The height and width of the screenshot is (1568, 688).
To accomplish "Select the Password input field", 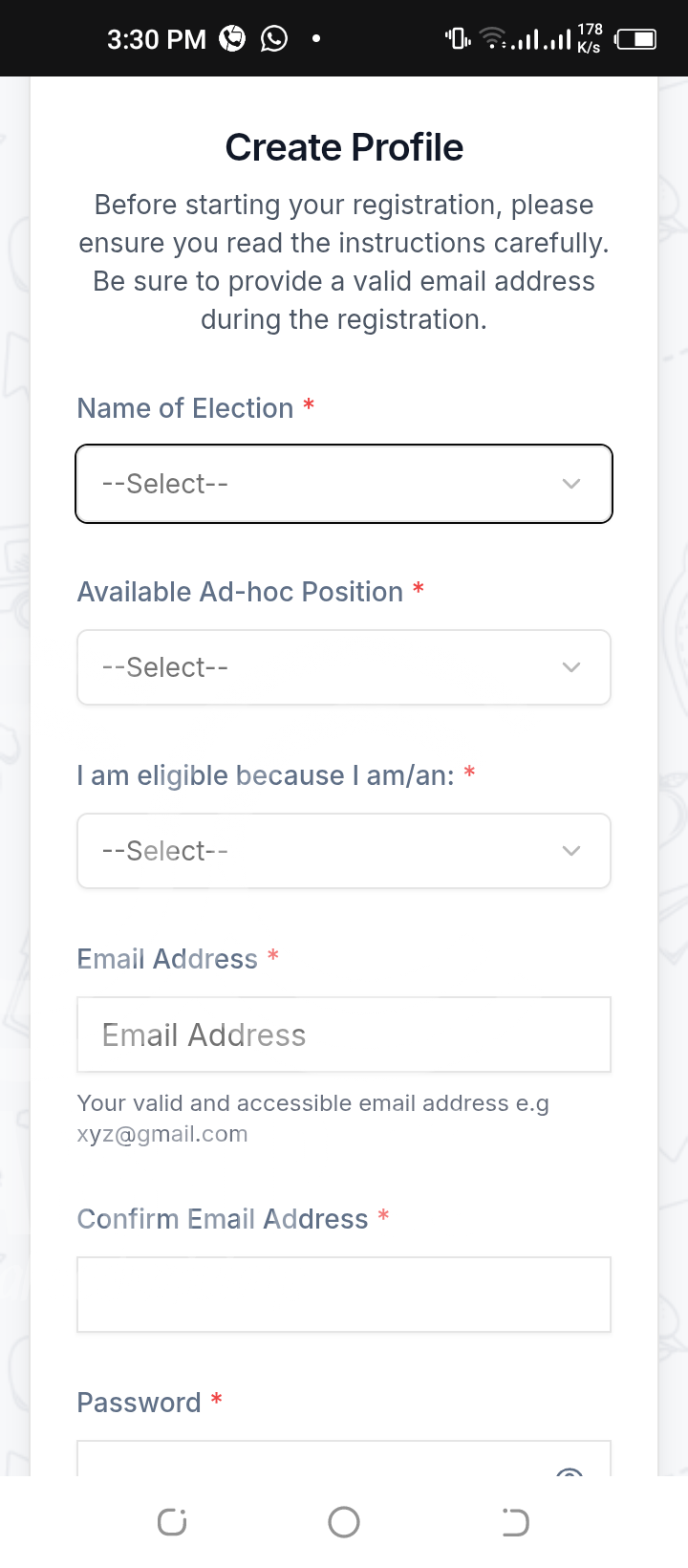I will (x=315, y=1461).
